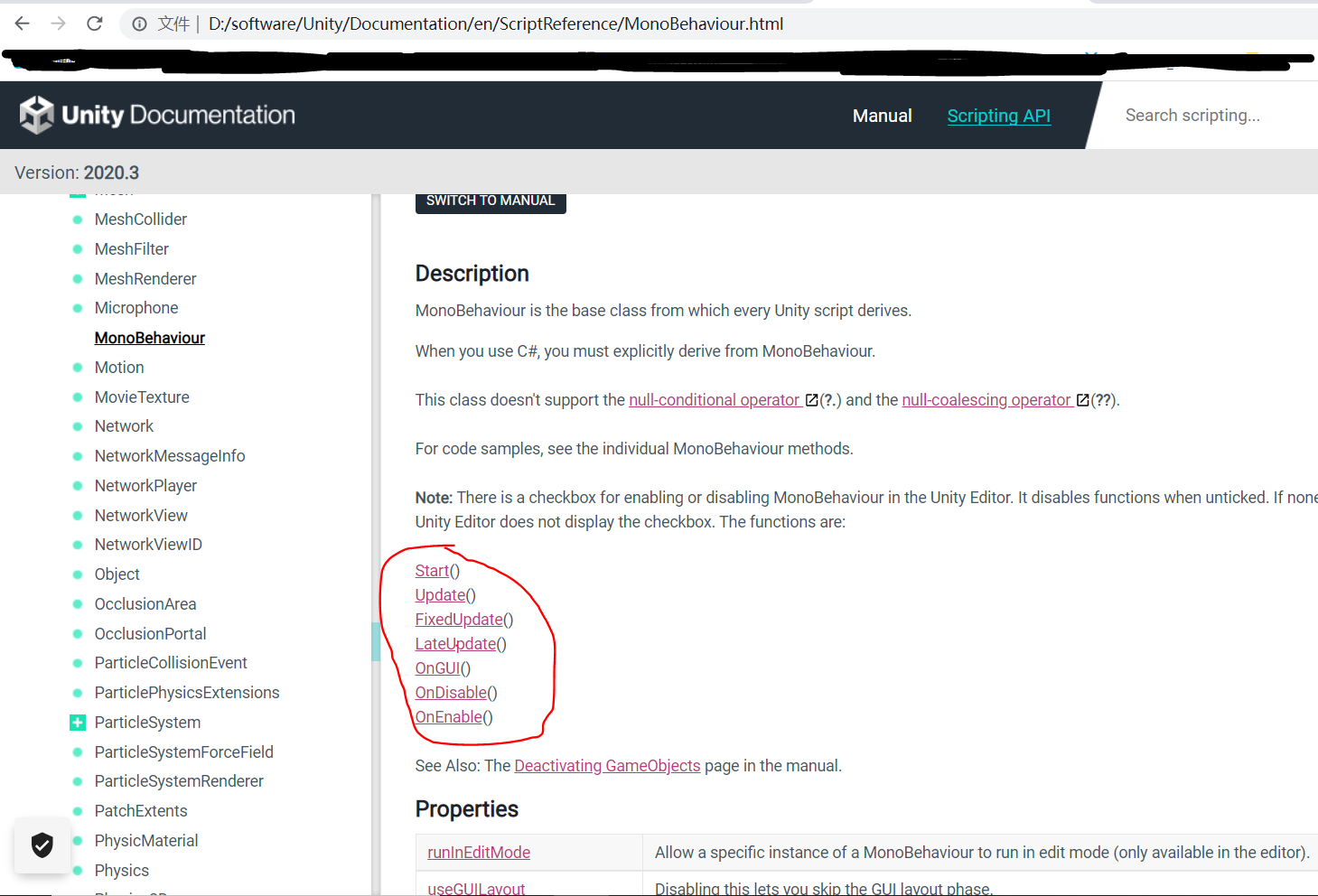Select NetworkView in the class list

(141, 516)
